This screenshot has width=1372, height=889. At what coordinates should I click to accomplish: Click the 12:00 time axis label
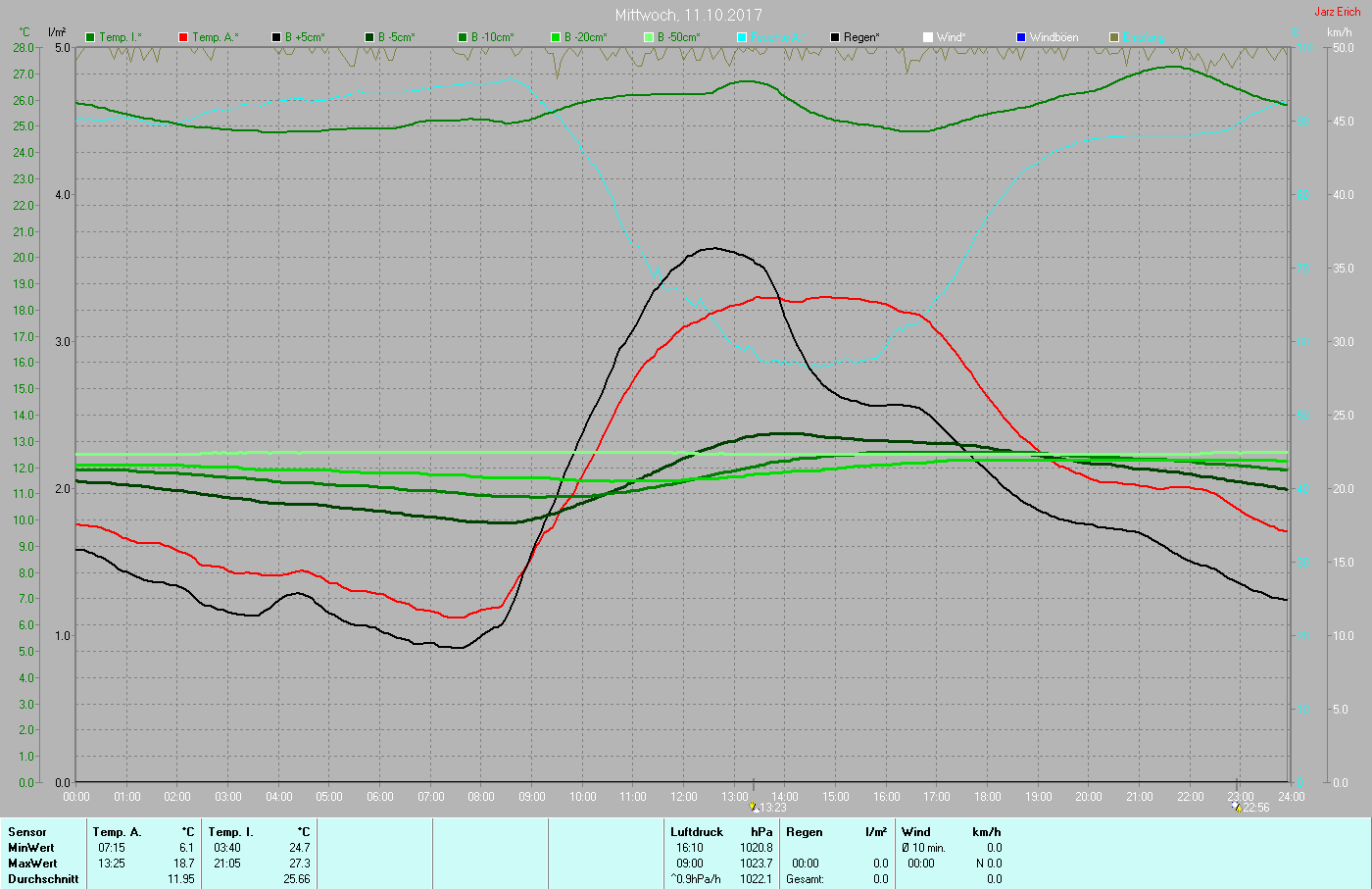(x=684, y=797)
